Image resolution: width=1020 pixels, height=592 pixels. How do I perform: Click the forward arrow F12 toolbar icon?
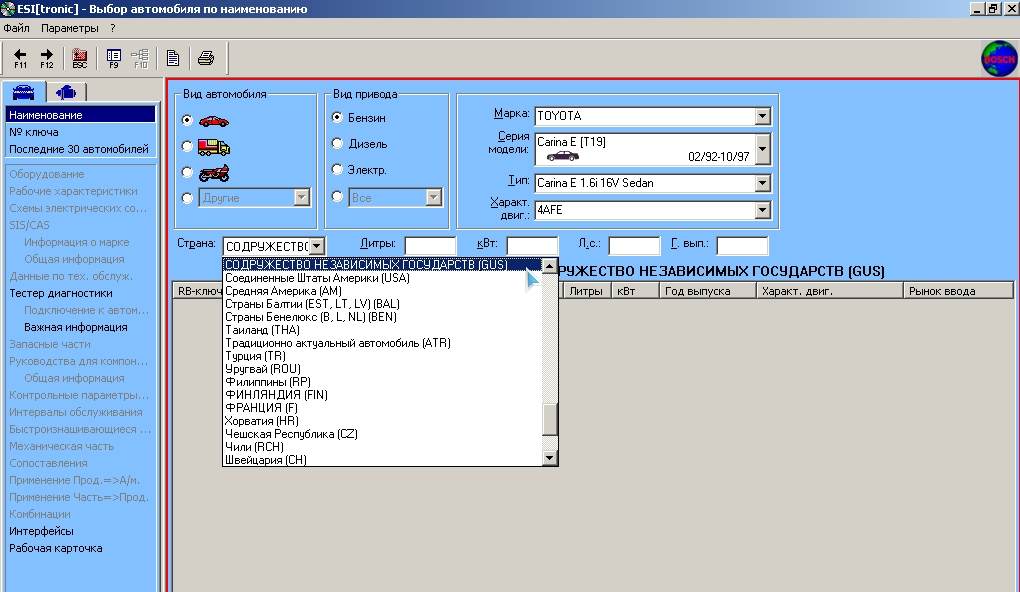[47, 58]
